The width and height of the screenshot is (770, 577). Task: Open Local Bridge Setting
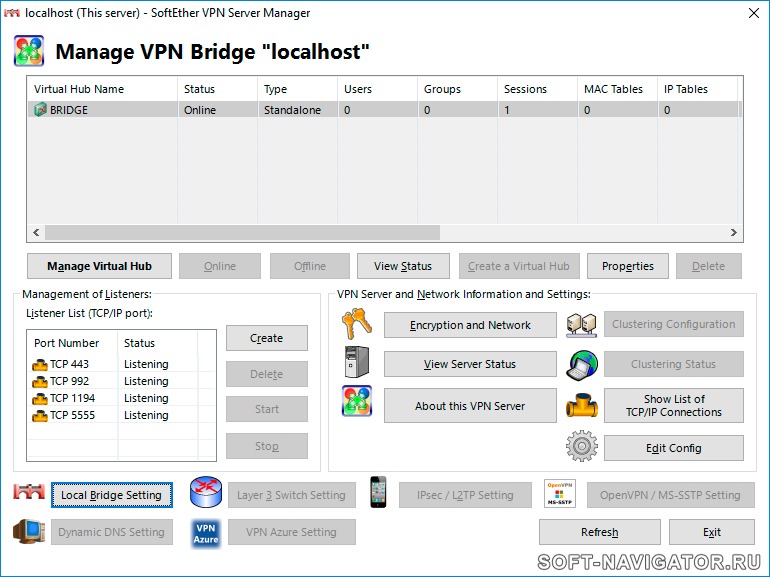click(x=111, y=495)
